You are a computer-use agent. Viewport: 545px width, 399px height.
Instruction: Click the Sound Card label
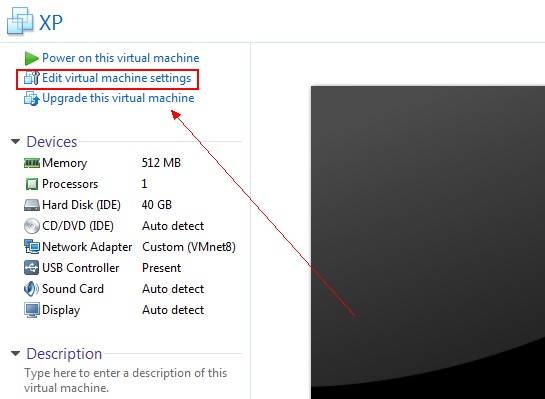pos(73,289)
